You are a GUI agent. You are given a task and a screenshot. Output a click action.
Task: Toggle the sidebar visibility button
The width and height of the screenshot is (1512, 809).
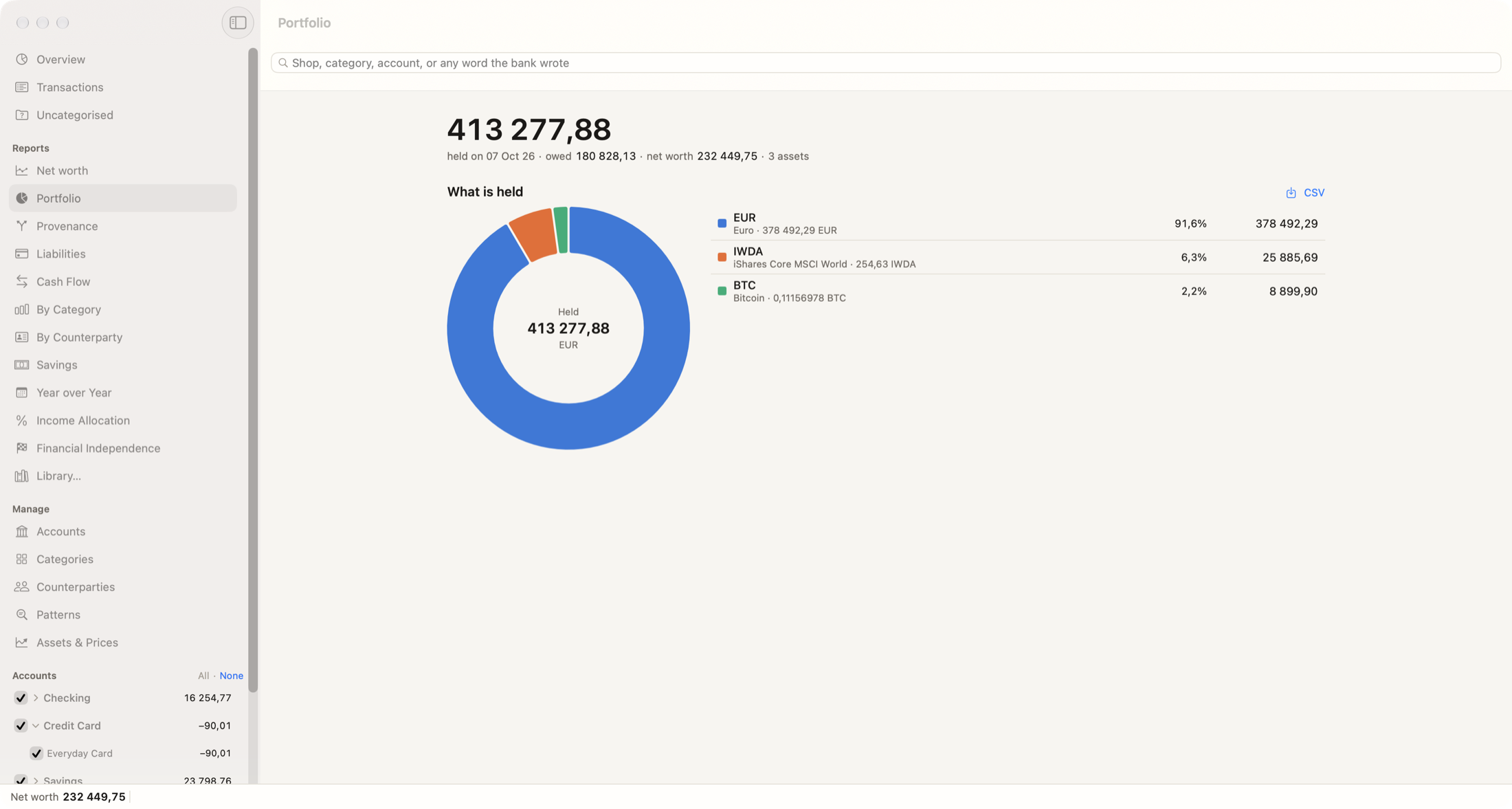238,23
